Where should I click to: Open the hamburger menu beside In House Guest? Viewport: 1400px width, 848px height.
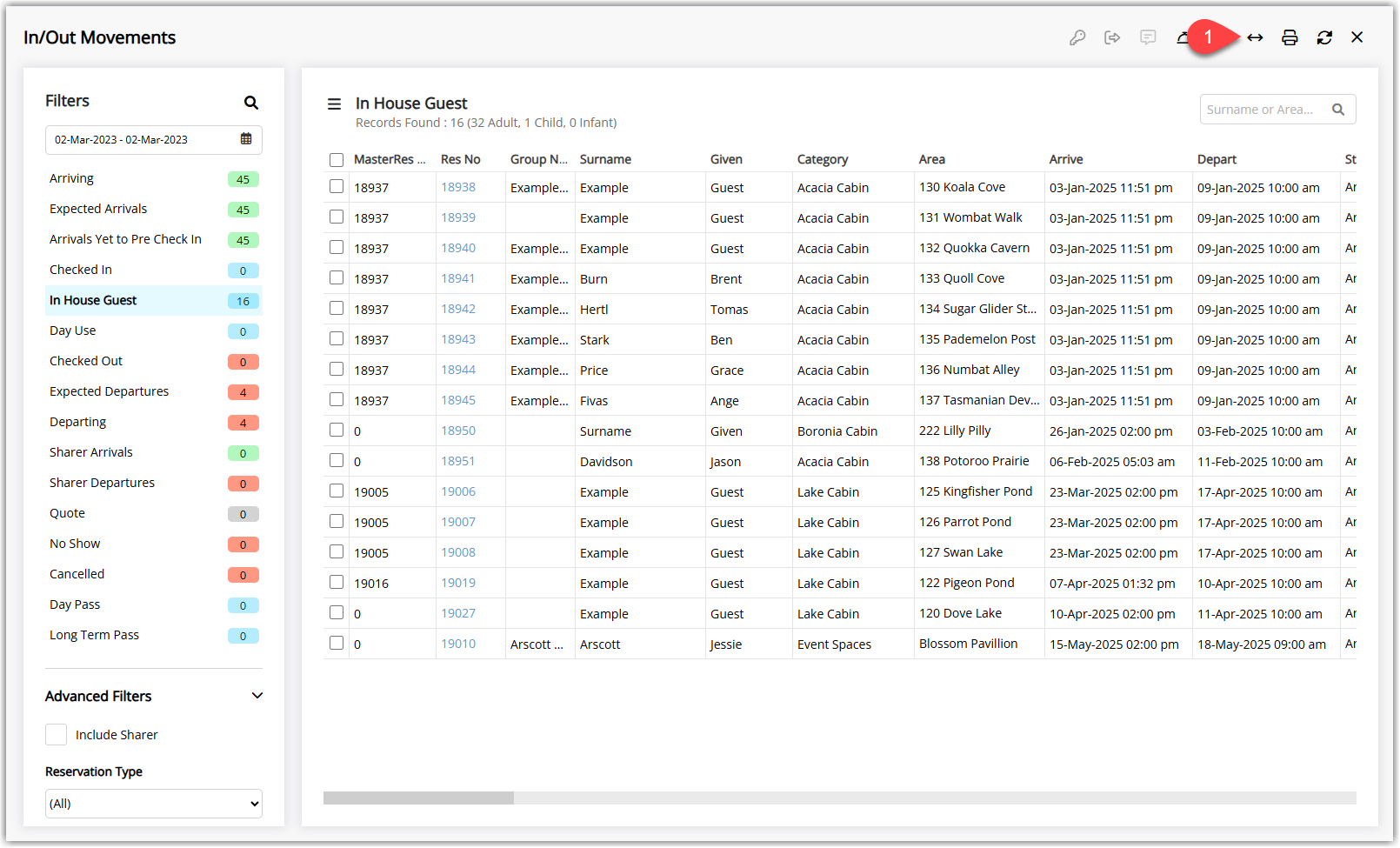334,104
